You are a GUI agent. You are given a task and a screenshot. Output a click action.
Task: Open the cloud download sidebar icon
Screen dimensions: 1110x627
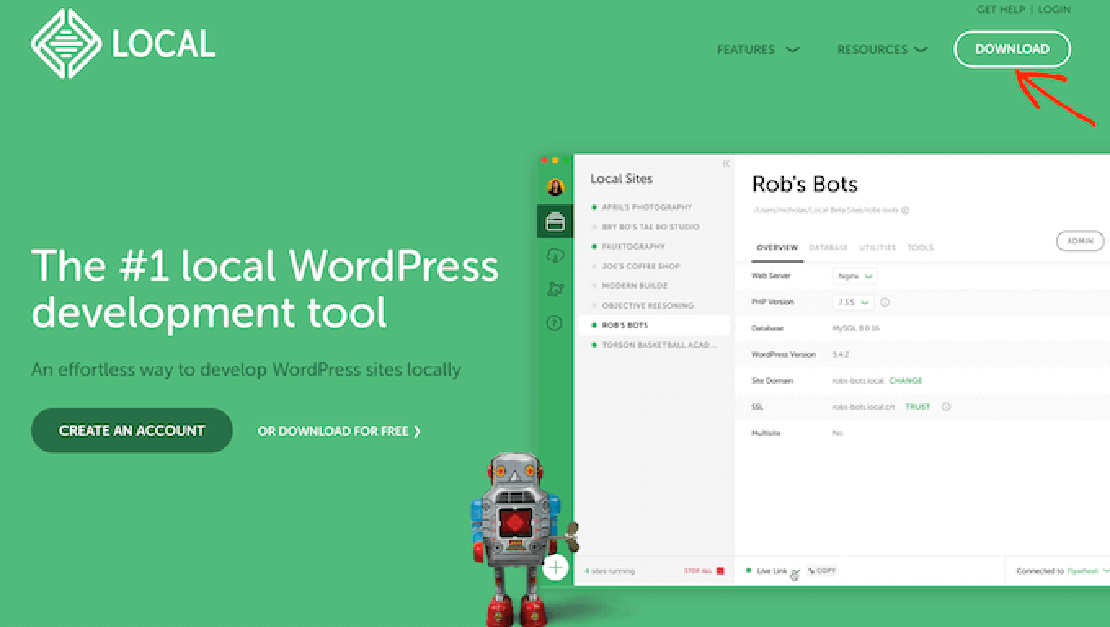click(x=555, y=256)
